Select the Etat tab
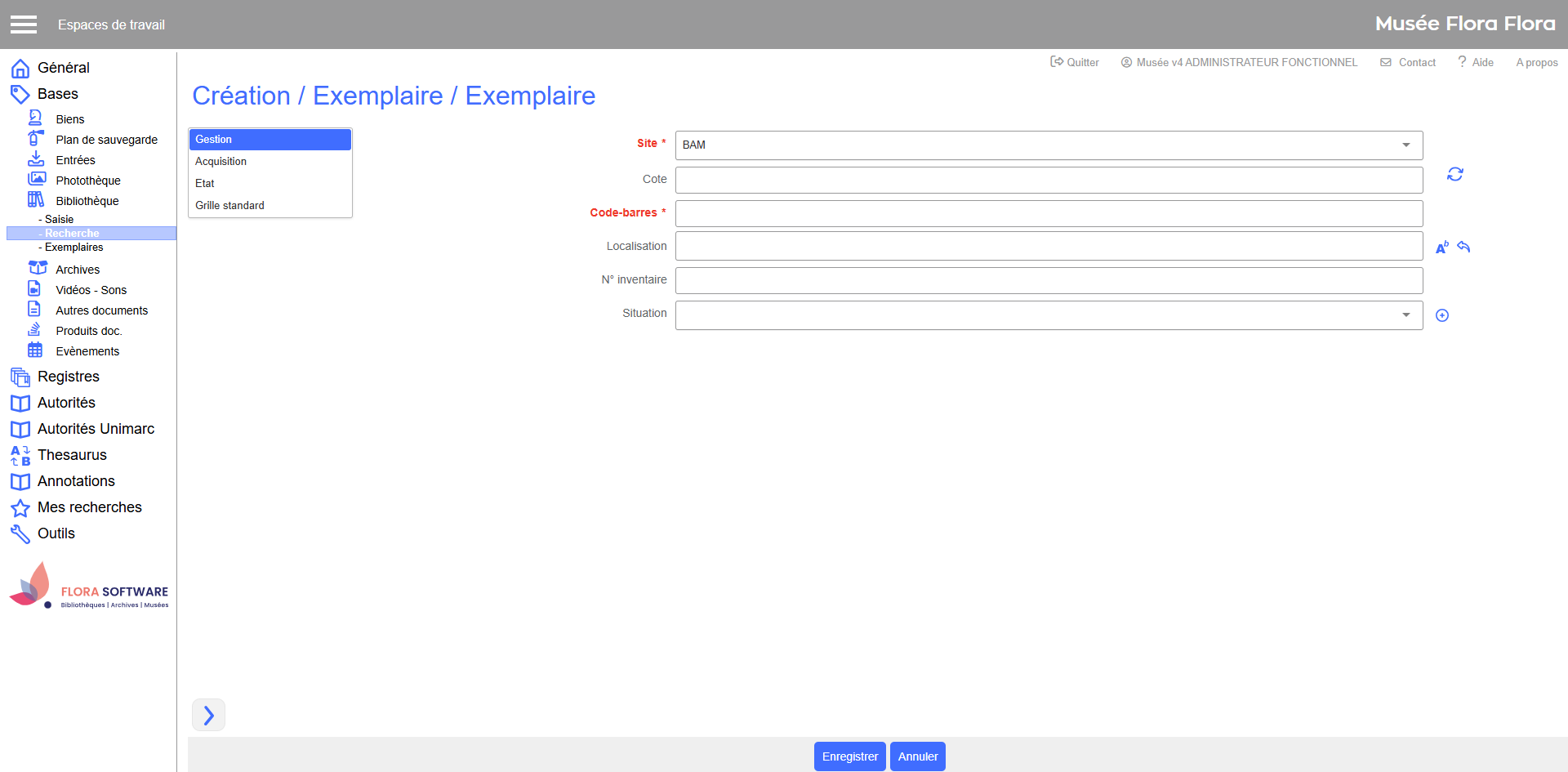The height and width of the screenshot is (772, 1568). tap(205, 184)
